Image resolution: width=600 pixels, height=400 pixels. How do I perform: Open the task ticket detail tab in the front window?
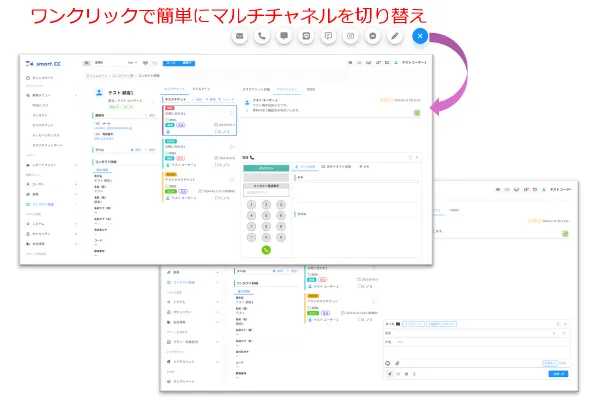tap(256, 90)
